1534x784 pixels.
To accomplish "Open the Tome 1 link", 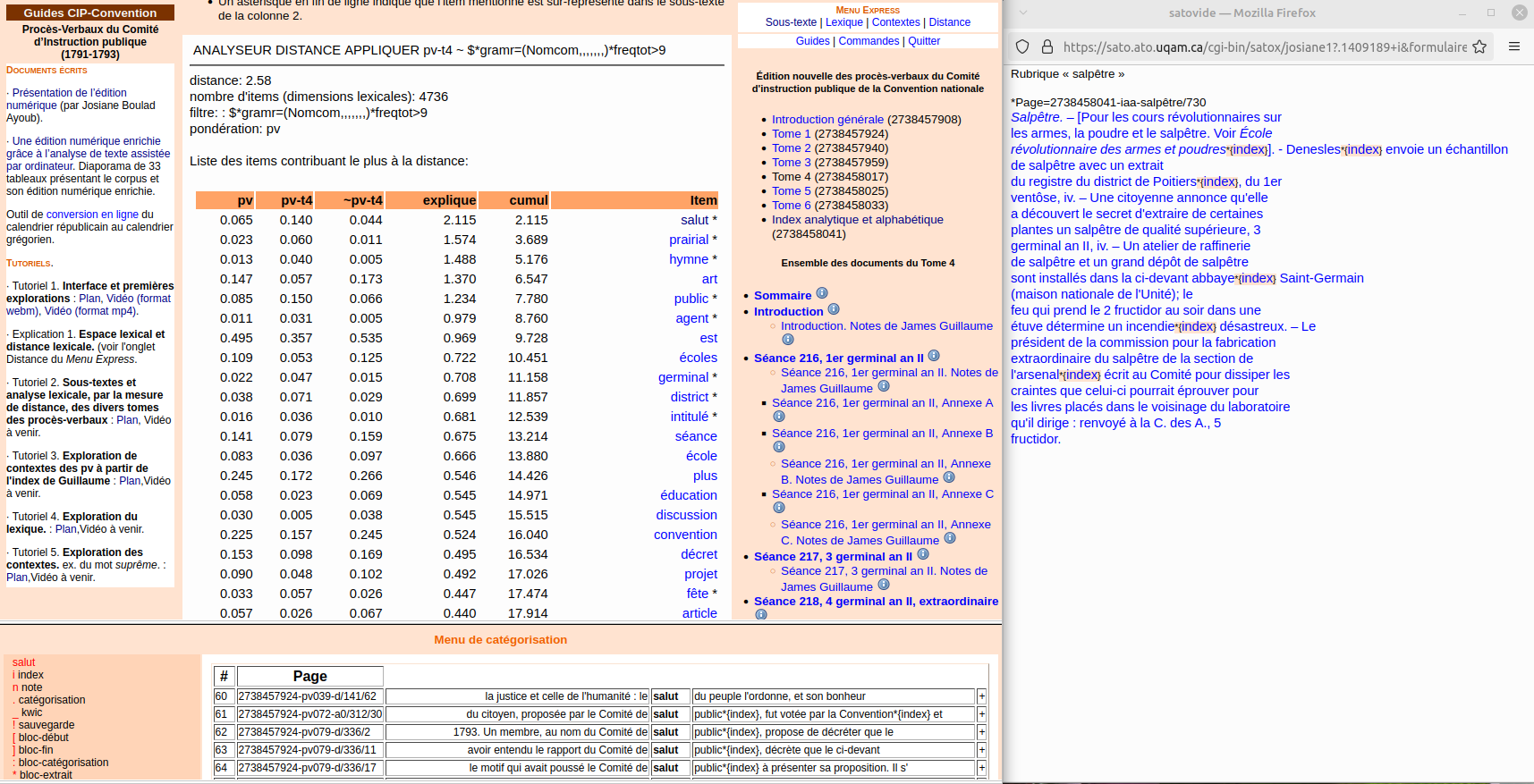I will pos(791,133).
